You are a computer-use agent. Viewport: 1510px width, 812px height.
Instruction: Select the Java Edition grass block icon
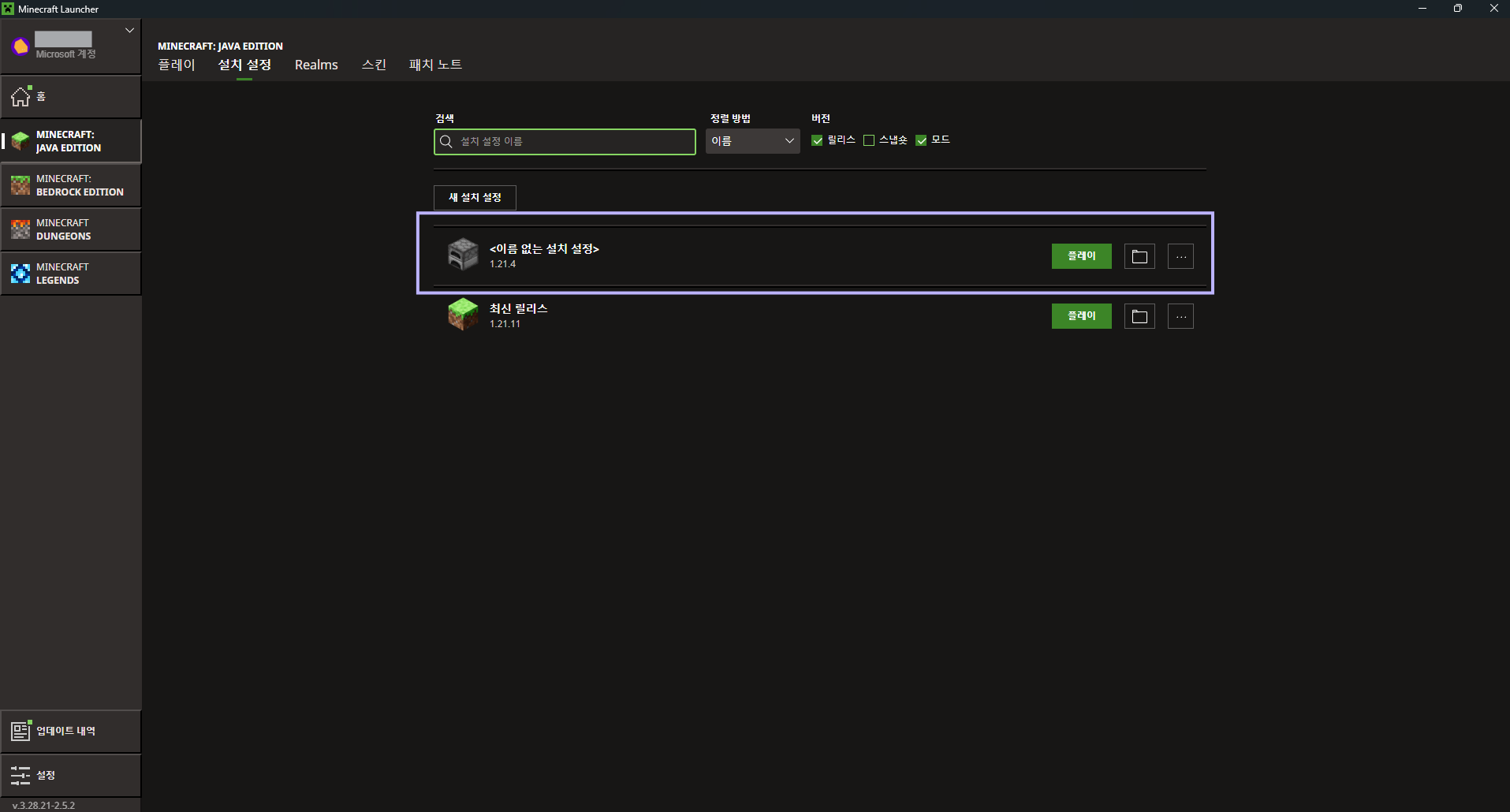click(21, 141)
